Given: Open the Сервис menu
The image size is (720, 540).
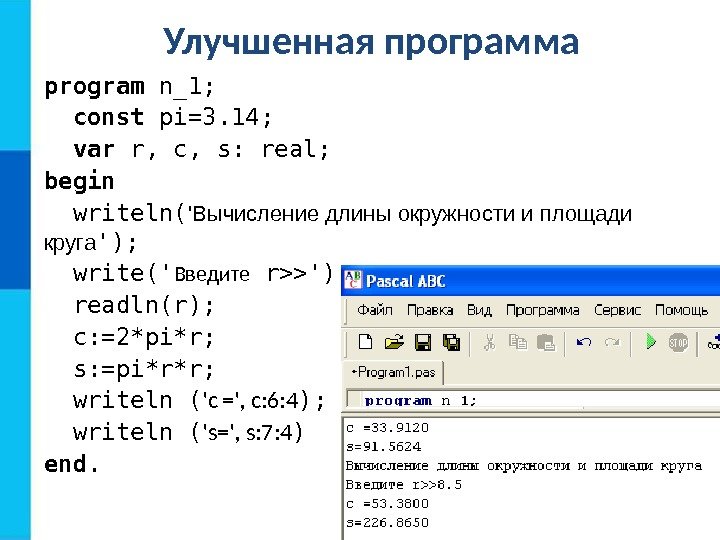Looking at the screenshot, I should [x=617, y=310].
